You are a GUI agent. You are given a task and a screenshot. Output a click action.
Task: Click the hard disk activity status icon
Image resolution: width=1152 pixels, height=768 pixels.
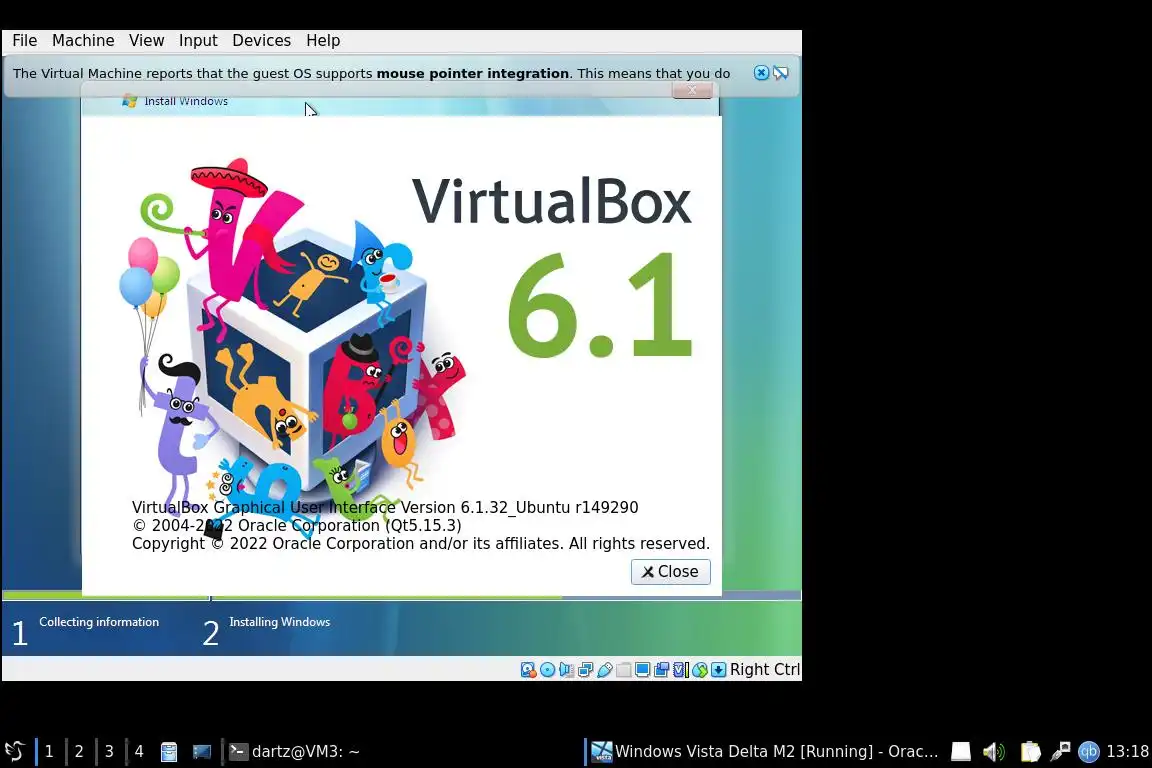click(x=528, y=670)
